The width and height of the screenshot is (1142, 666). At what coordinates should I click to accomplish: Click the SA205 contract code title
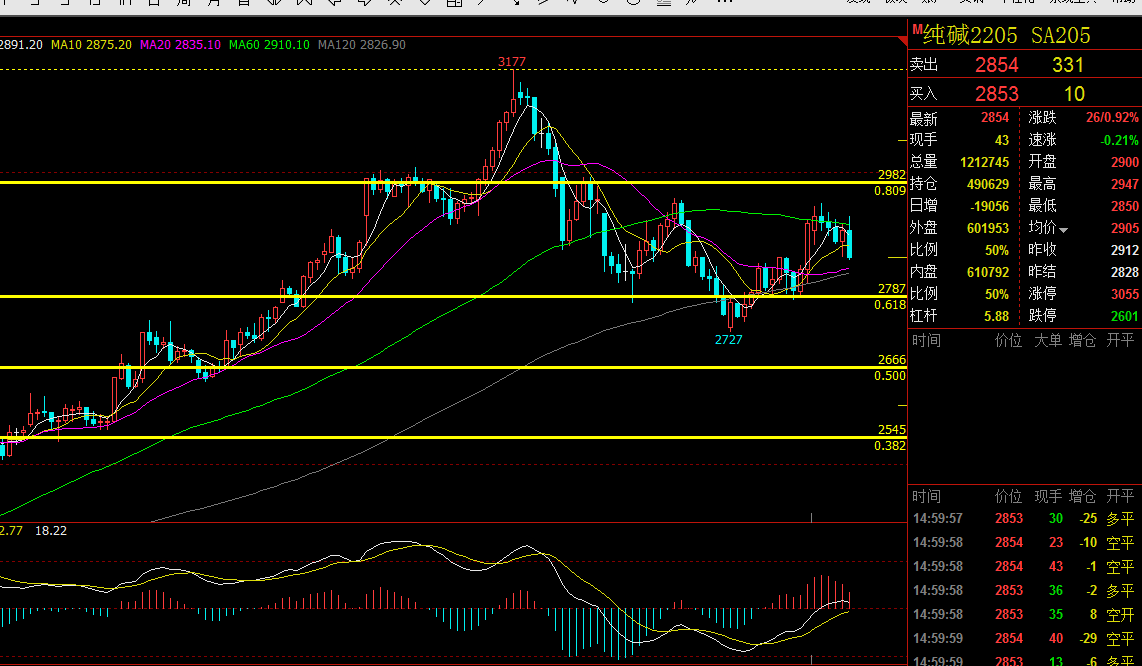point(1060,36)
